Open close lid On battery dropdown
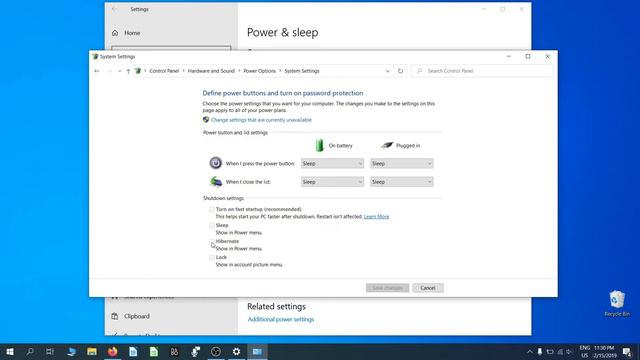Viewport: 640px width, 360px height. pyautogui.click(x=332, y=182)
